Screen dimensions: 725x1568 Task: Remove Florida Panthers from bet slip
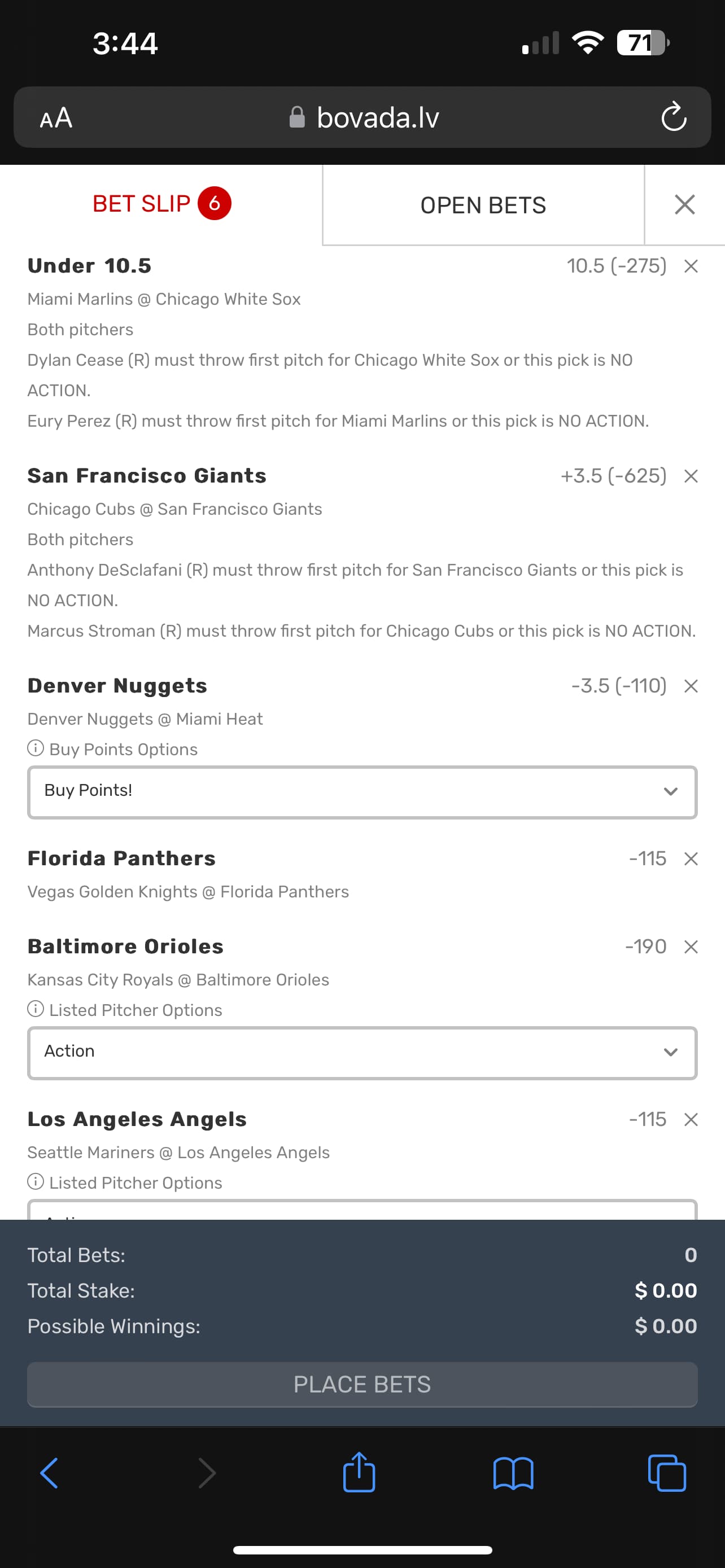click(x=691, y=859)
